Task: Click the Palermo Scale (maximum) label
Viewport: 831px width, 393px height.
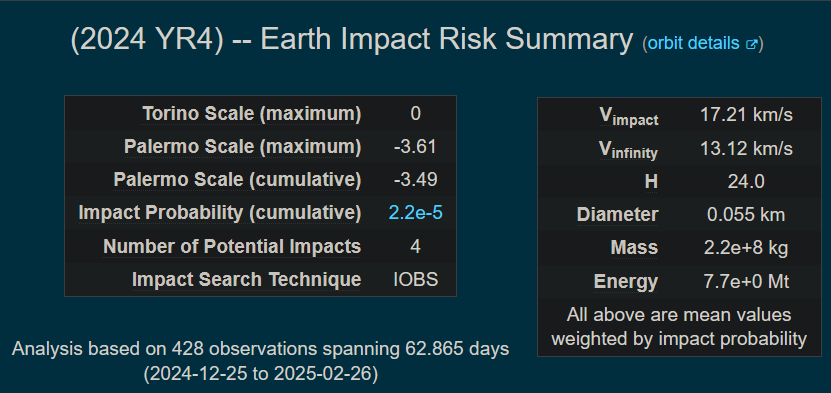Action: coord(243,147)
